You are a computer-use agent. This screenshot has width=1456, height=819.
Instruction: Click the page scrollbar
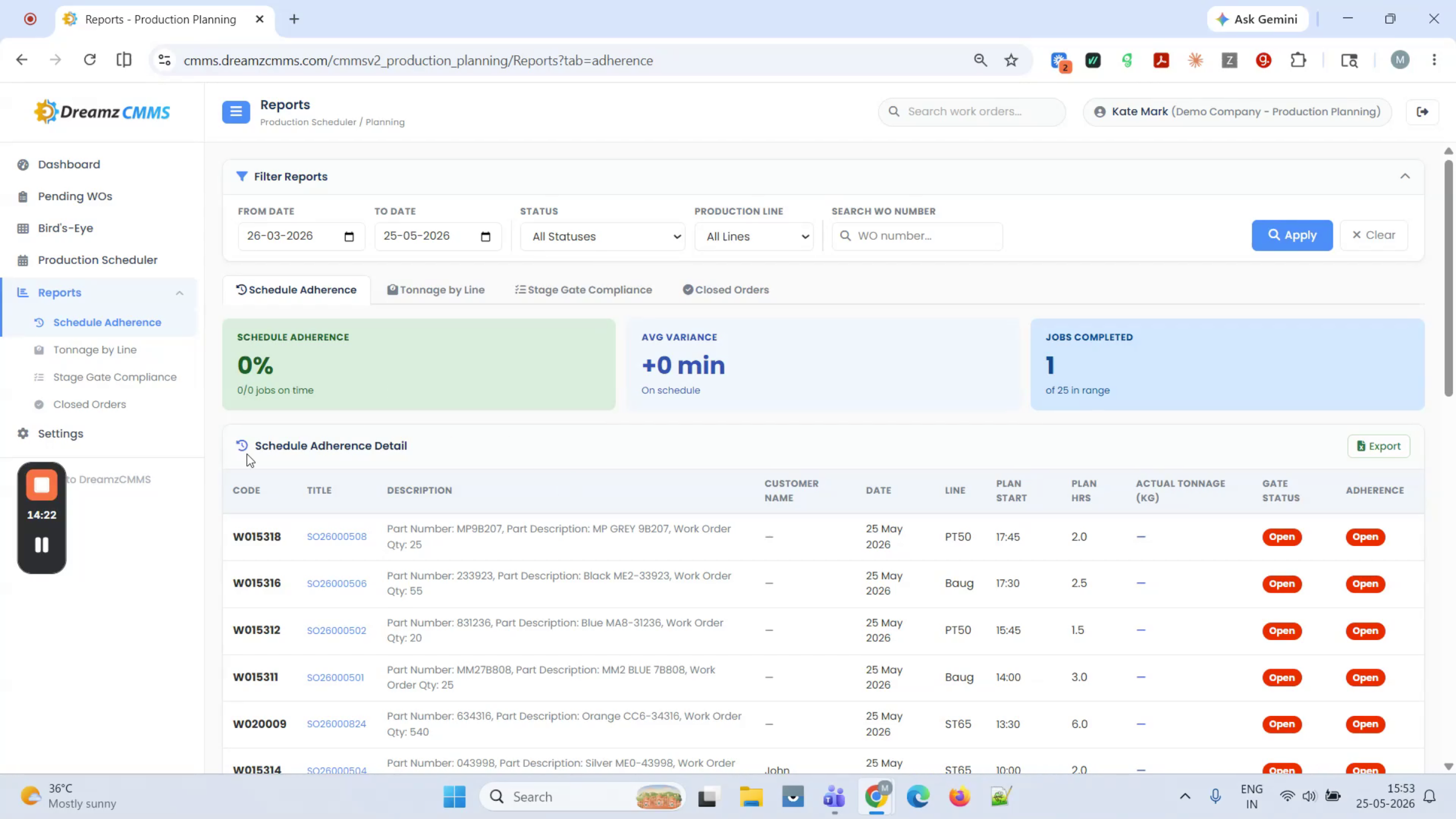click(x=1449, y=278)
